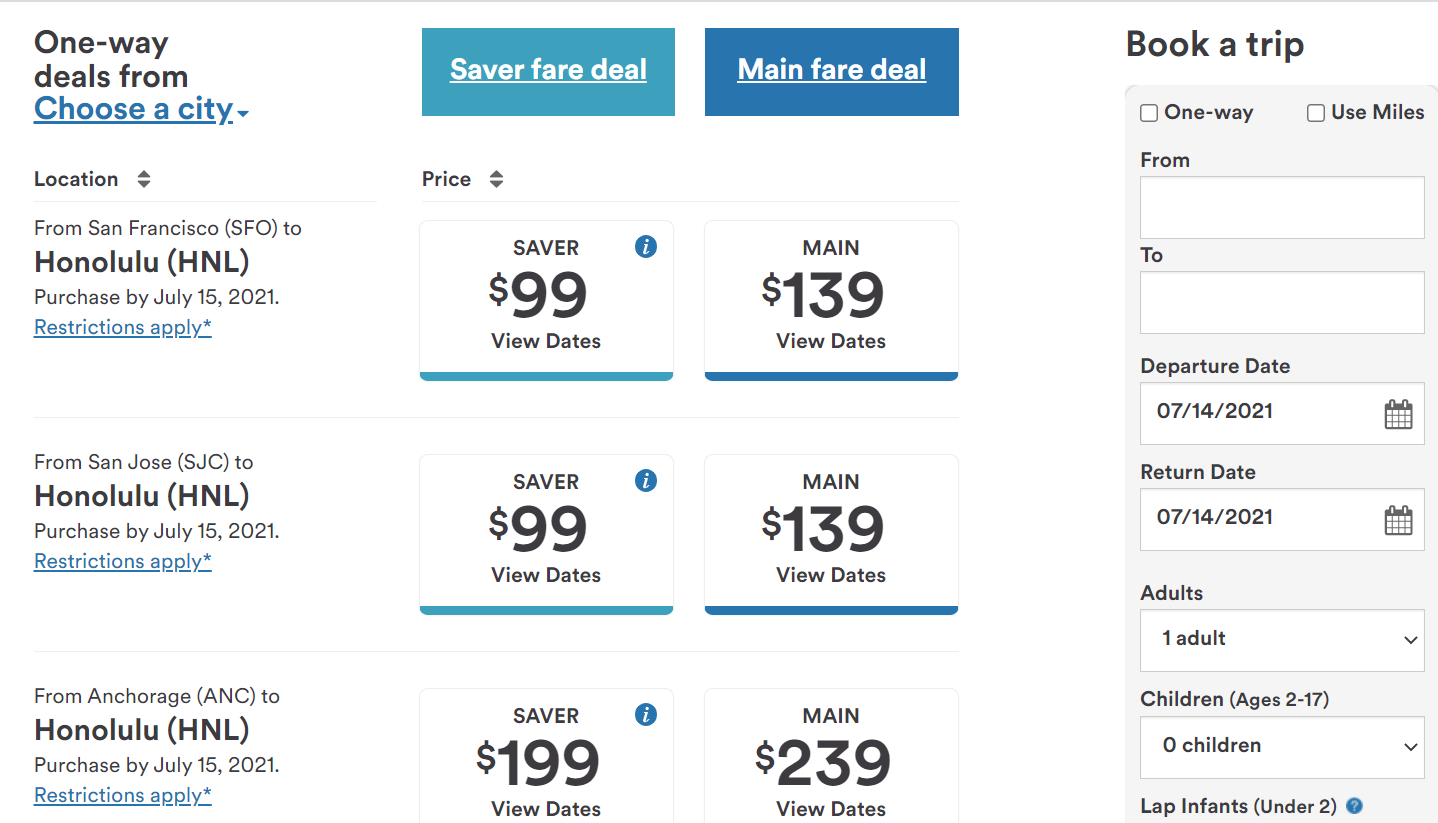This screenshot has width=1438, height=823.
Task: Open the Departure Date calendar icon
Action: coord(1398,413)
